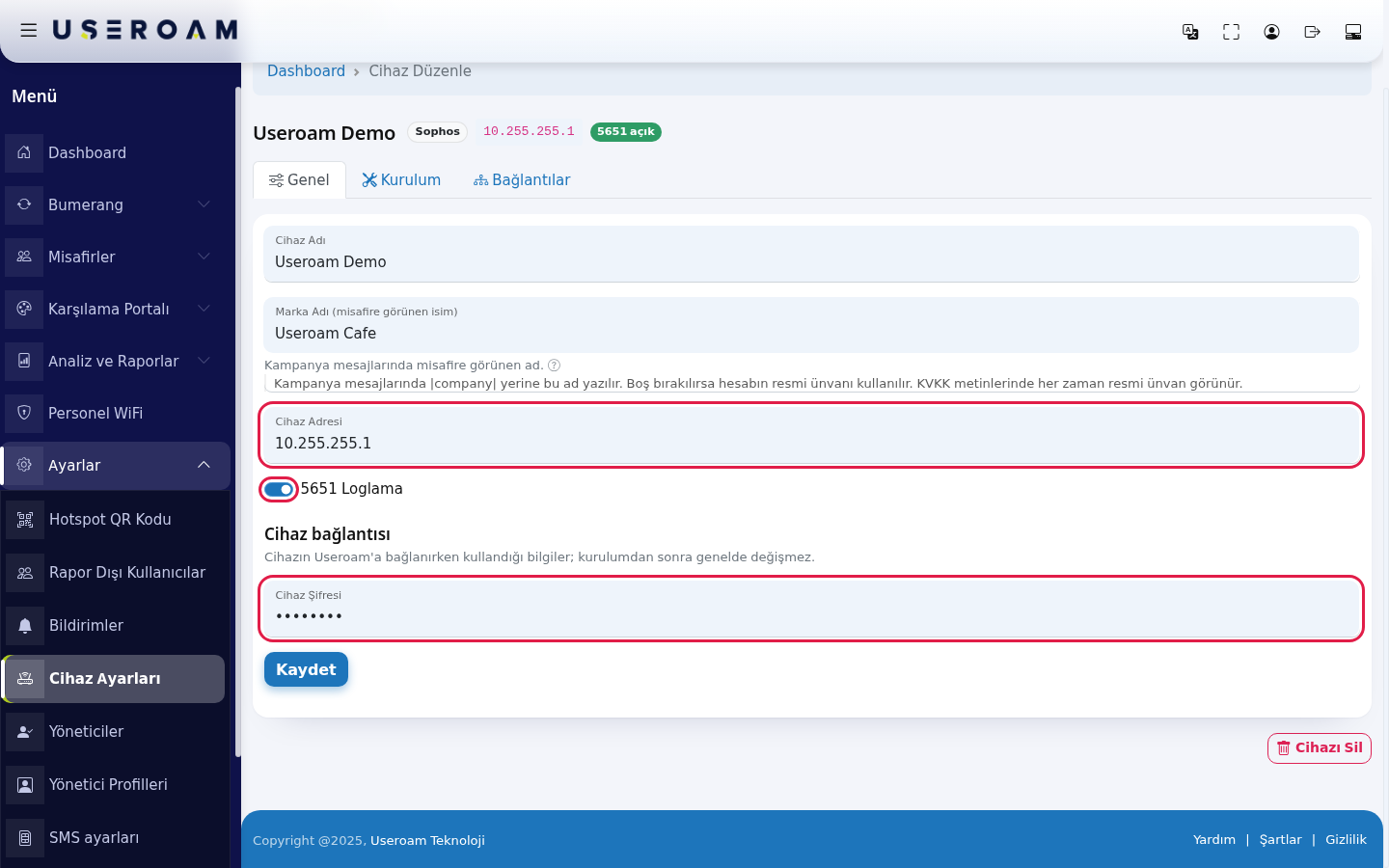Focus the Cihaz Şifresi password field
Image resolution: width=1389 pixels, height=868 pixels.
pos(811,610)
